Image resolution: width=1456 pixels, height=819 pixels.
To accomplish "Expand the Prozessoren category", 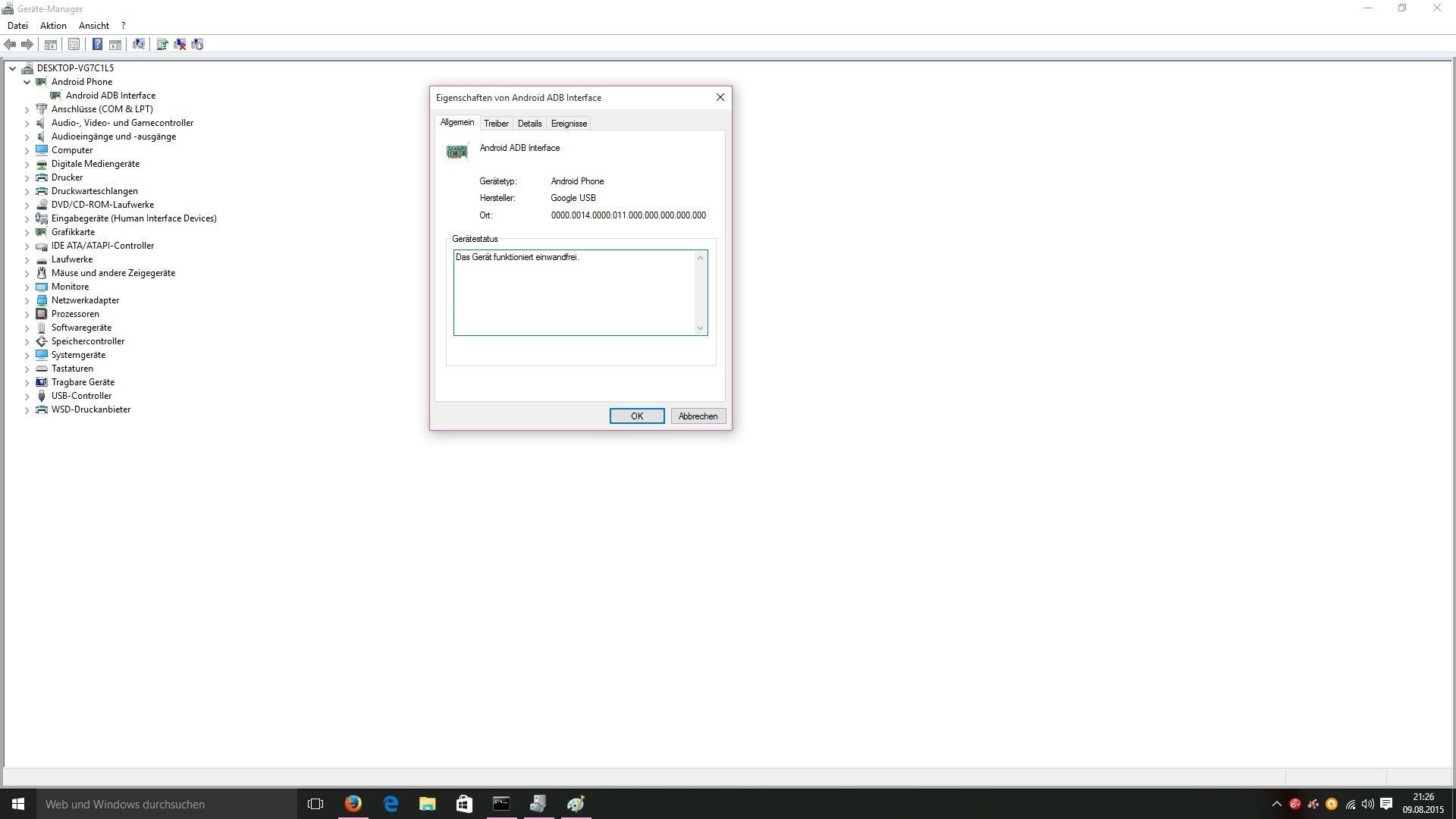I will 27,314.
